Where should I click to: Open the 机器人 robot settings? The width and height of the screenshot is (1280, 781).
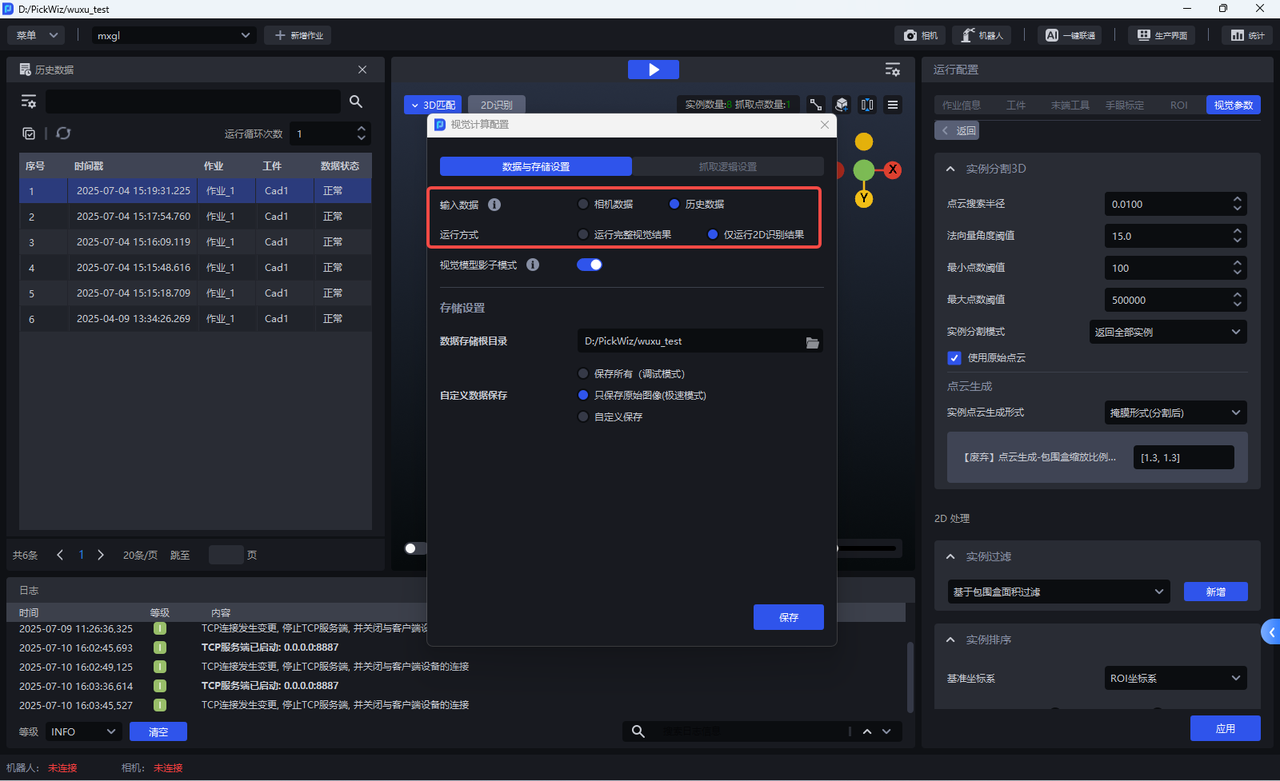pyautogui.click(x=981, y=35)
